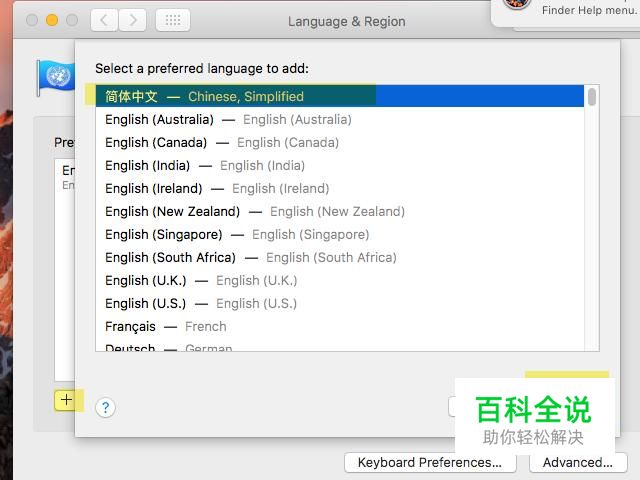Open Advanced... settings

578,462
